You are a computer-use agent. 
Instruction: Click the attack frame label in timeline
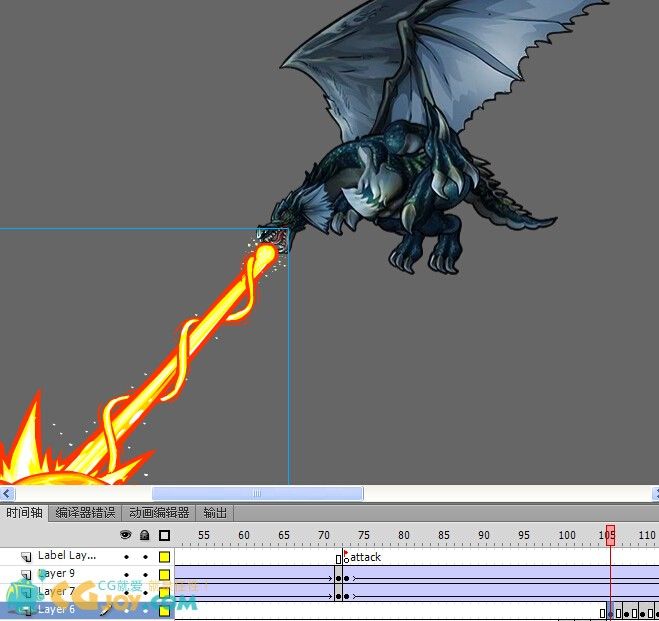[365, 558]
